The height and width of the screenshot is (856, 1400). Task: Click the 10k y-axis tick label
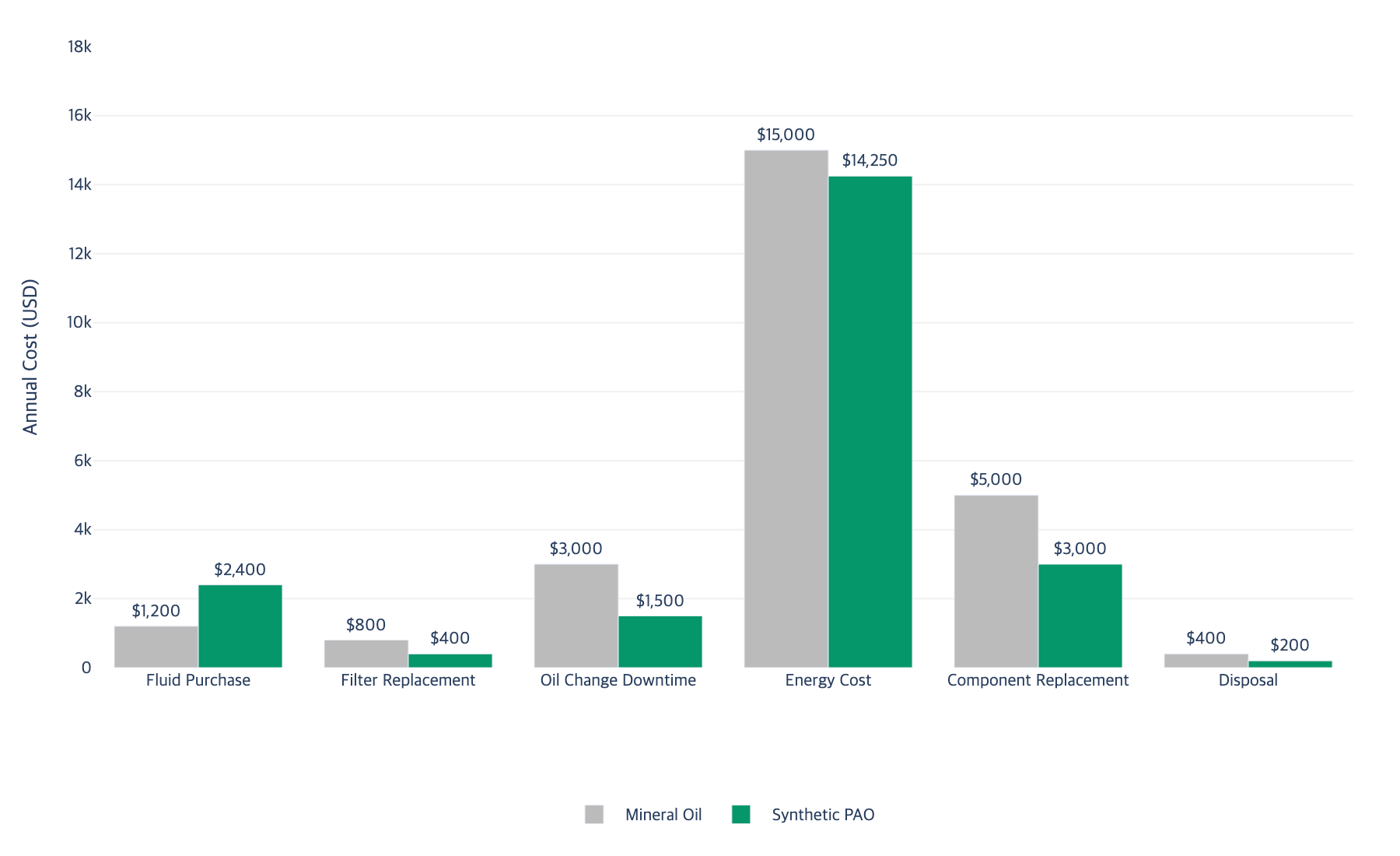(79, 322)
